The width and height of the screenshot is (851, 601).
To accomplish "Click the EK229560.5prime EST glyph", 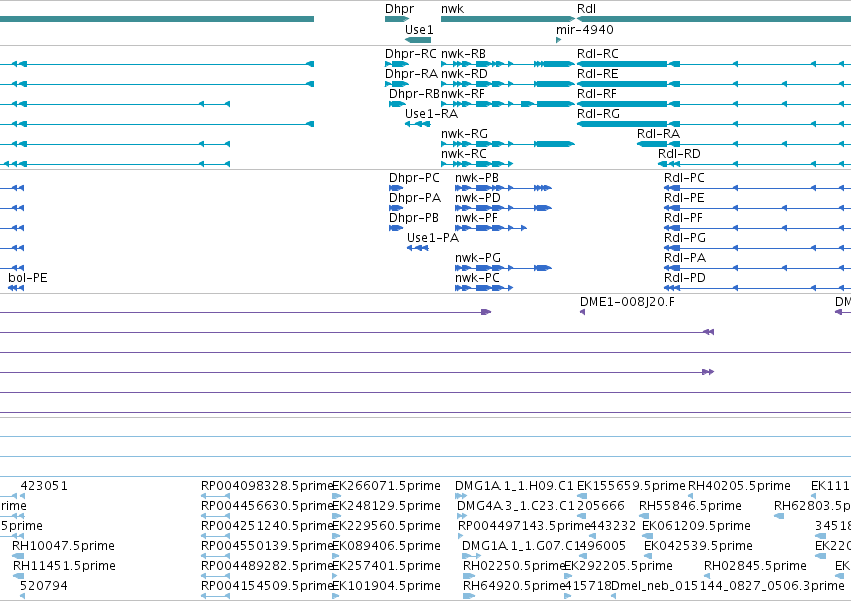I will [336, 536].
